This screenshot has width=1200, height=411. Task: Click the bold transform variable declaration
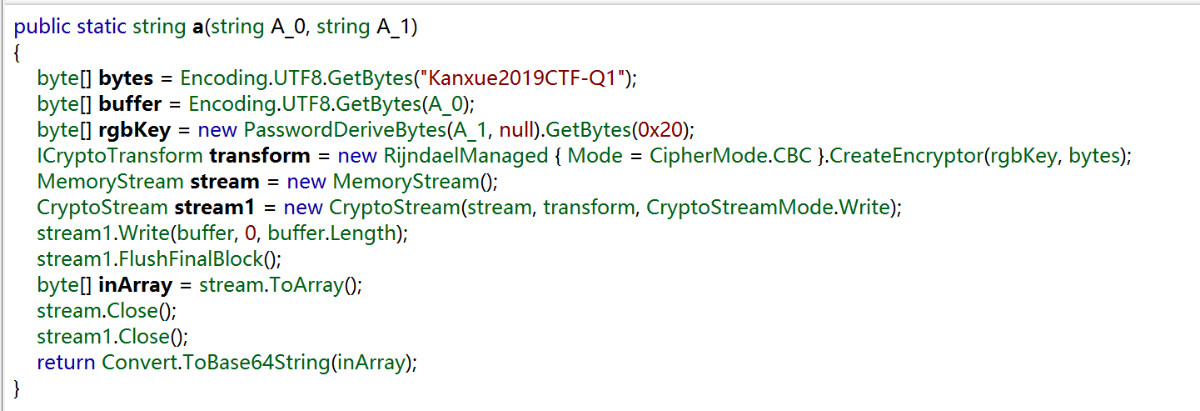pos(257,156)
